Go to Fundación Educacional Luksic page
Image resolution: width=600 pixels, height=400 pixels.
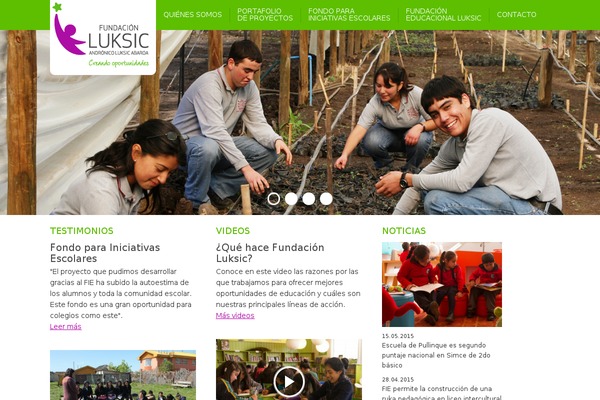coord(443,15)
